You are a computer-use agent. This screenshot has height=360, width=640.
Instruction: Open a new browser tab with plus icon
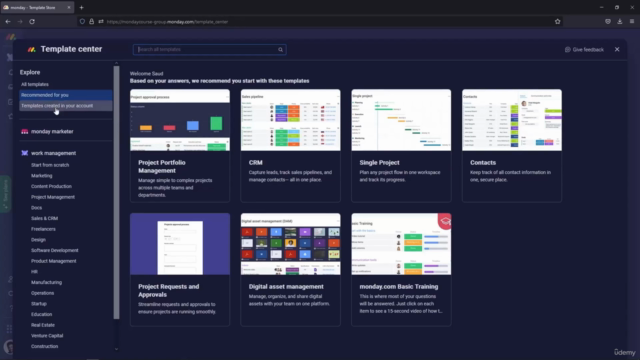point(82,7)
